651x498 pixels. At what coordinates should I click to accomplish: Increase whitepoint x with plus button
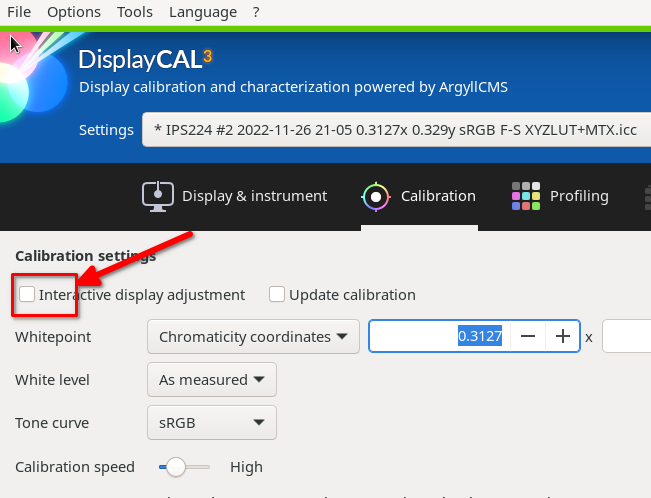point(563,336)
